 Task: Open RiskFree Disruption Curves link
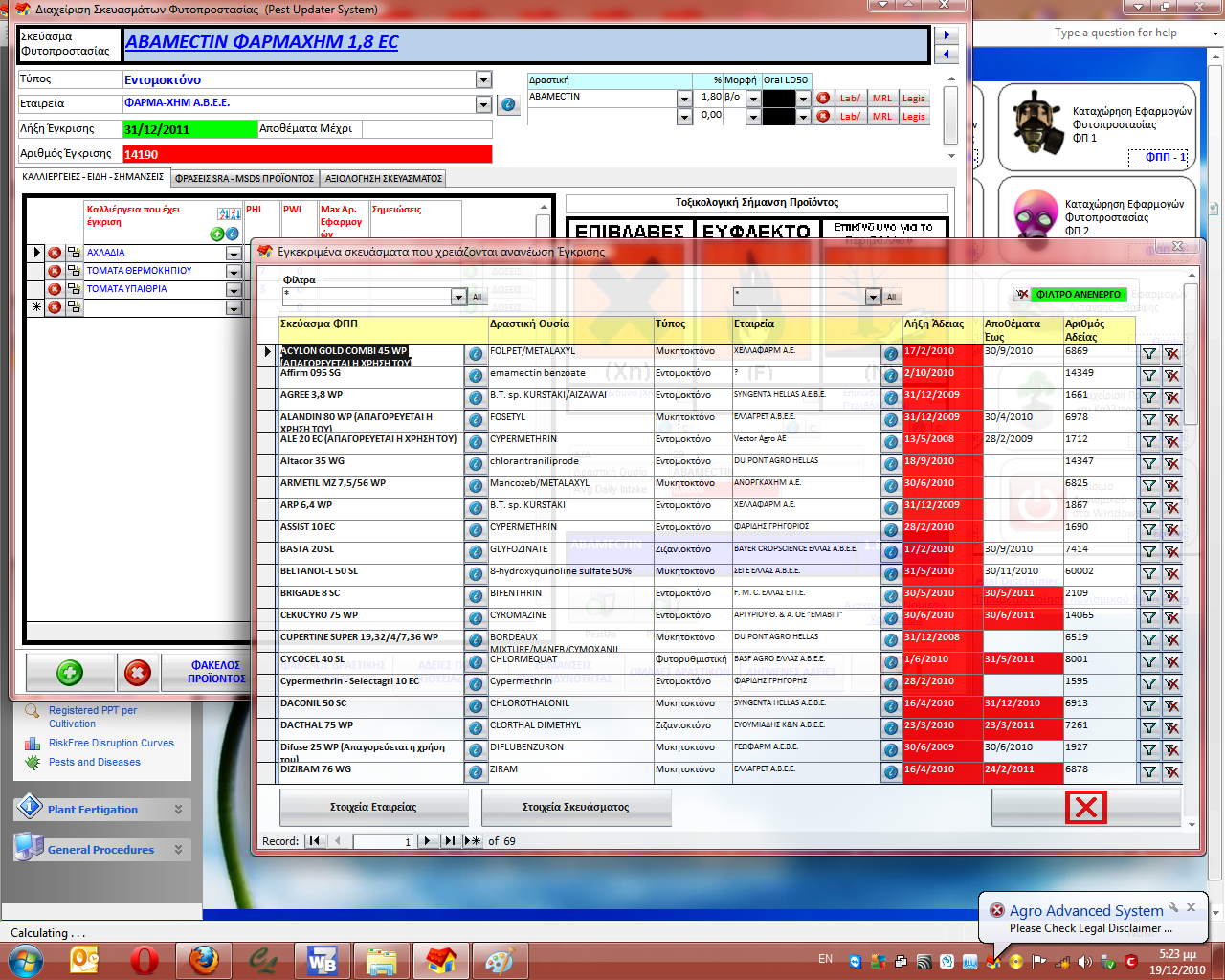[x=111, y=743]
